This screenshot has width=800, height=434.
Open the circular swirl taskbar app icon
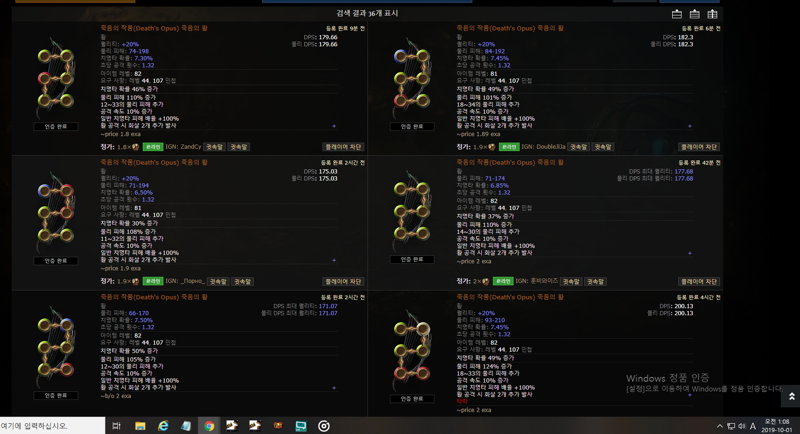(x=324, y=426)
